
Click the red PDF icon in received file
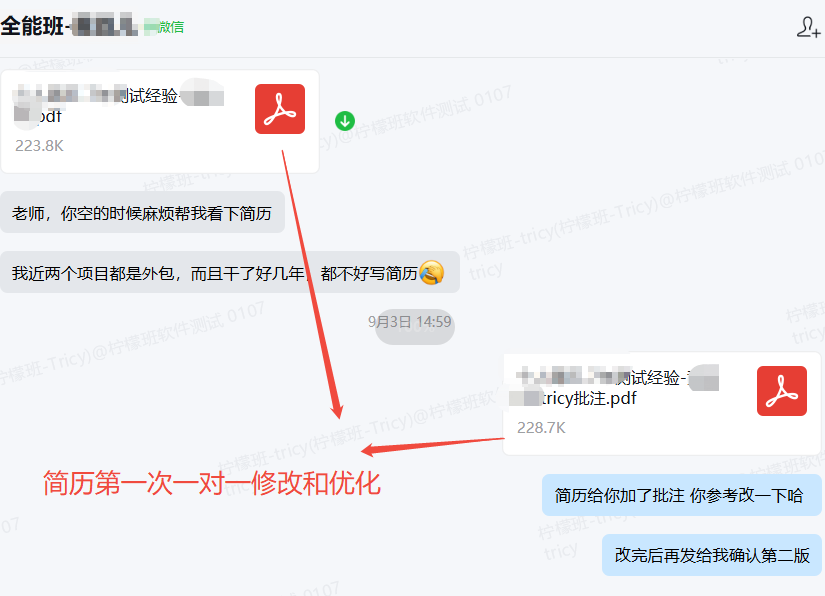point(280,109)
